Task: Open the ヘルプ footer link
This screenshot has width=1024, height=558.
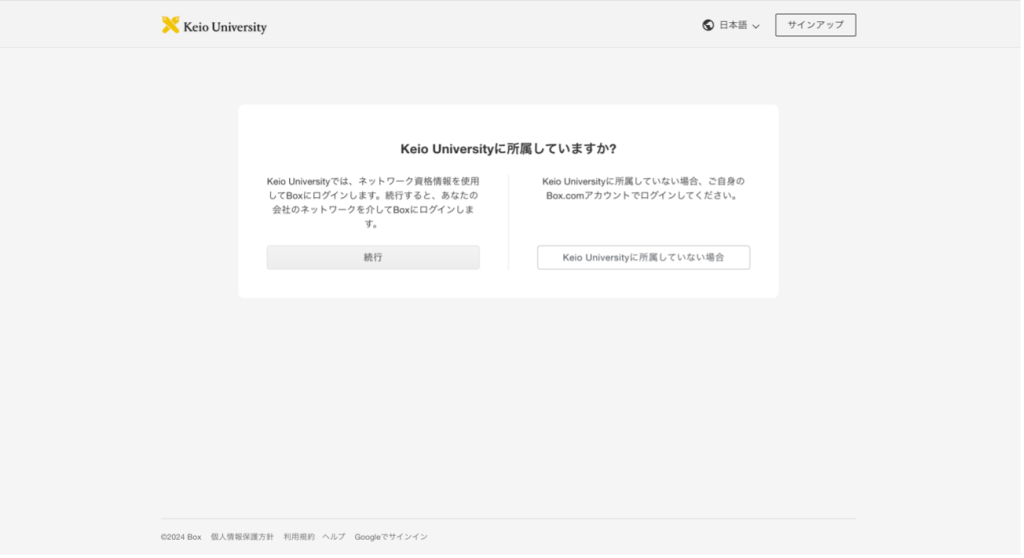Action: 333,538
